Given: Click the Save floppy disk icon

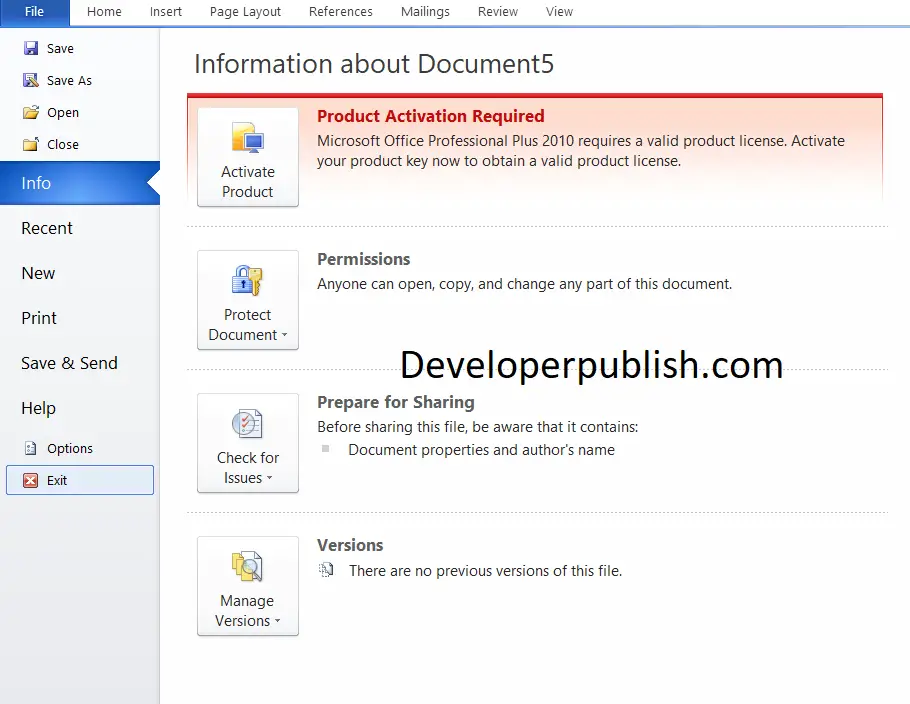Looking at the screenshot, I should [31, 48].
